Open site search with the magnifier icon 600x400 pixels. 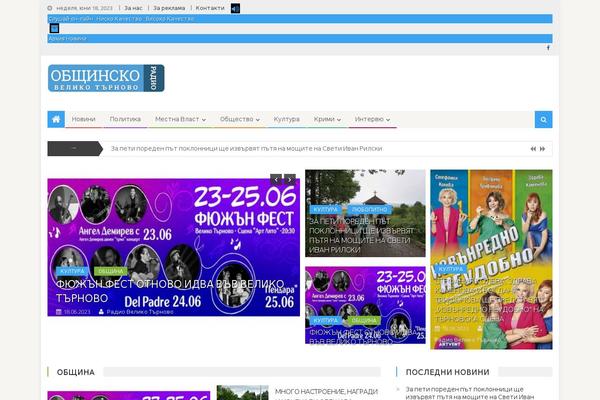click(543, 119)
